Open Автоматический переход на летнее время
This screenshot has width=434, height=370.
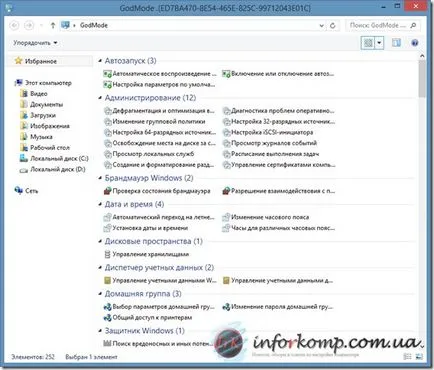[x=159, y=217]
